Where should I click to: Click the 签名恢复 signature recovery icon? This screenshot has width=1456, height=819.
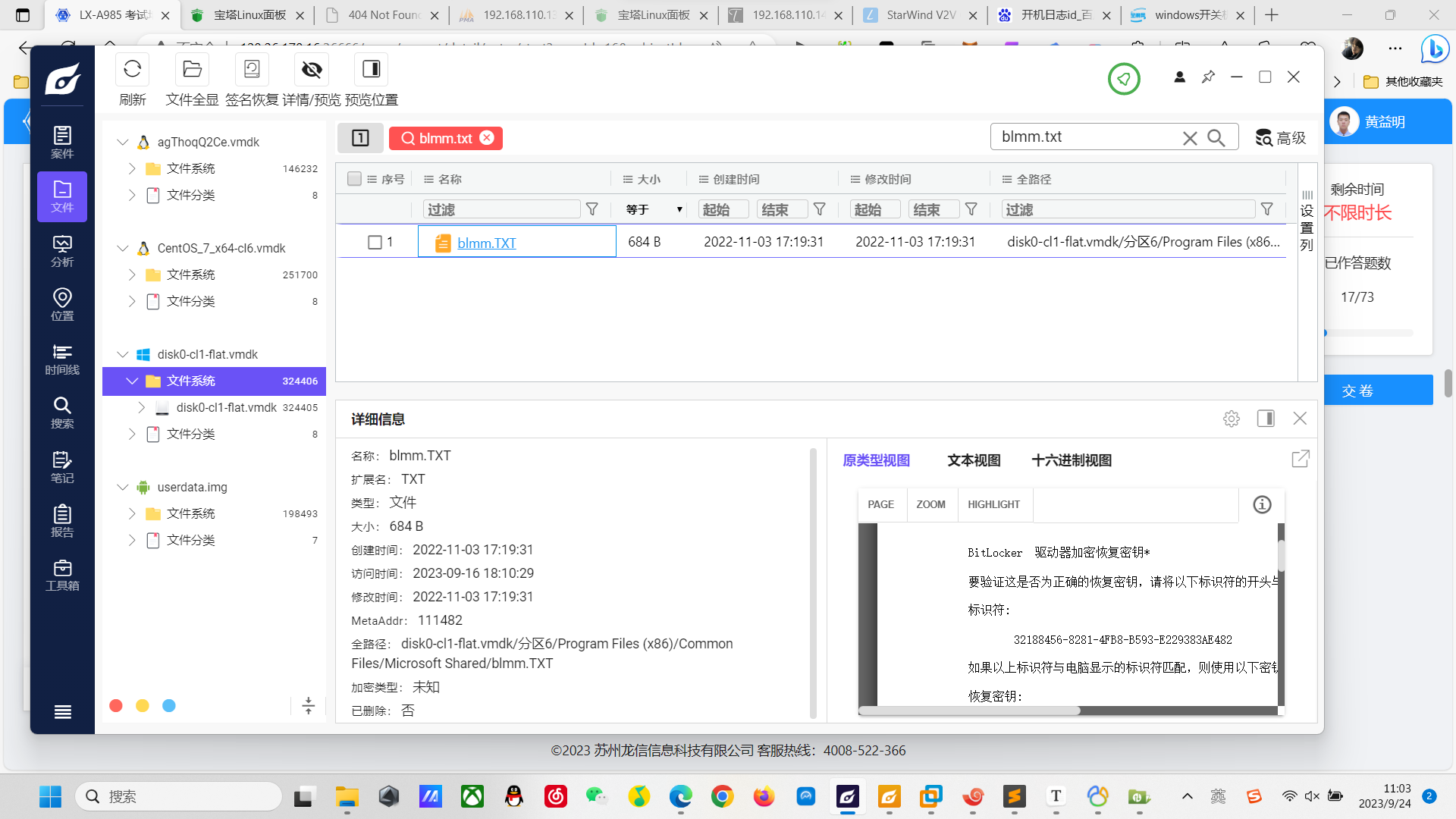tap(252, 70)
